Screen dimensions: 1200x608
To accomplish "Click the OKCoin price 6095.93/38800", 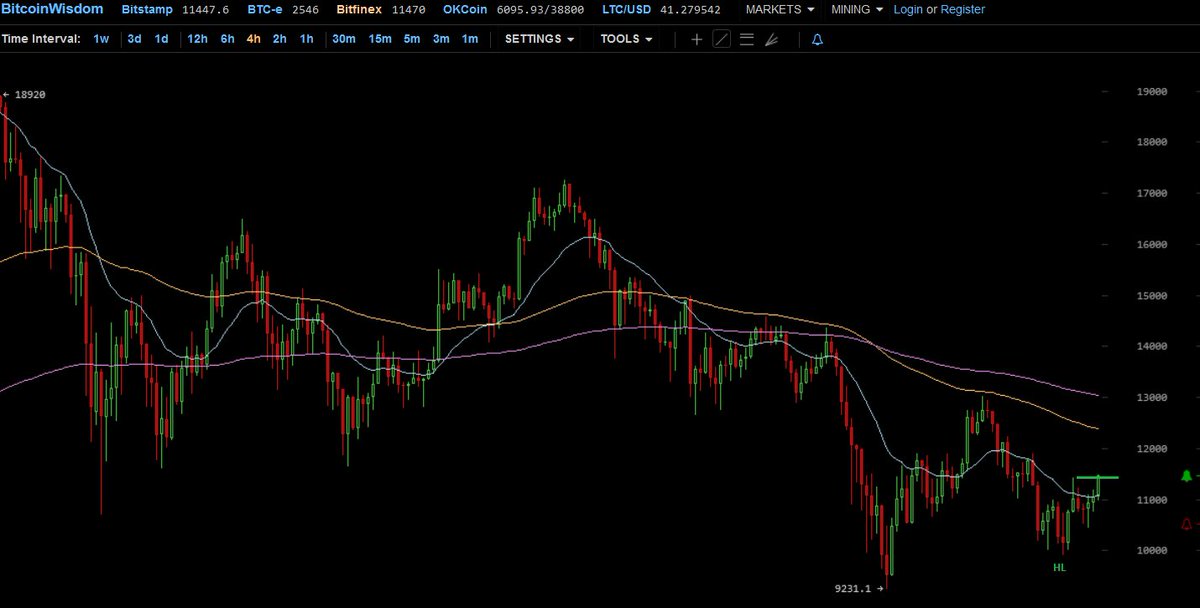I will [x=540, y=10].
